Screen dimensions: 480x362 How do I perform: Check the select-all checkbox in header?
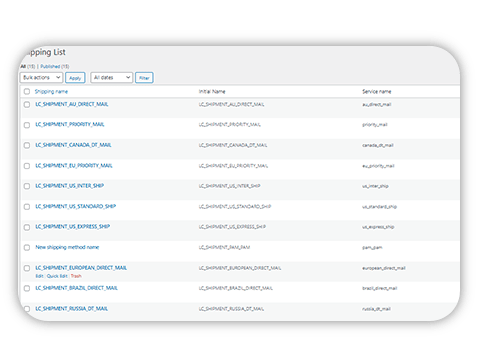pyautogui.click(x=27, y=91)
